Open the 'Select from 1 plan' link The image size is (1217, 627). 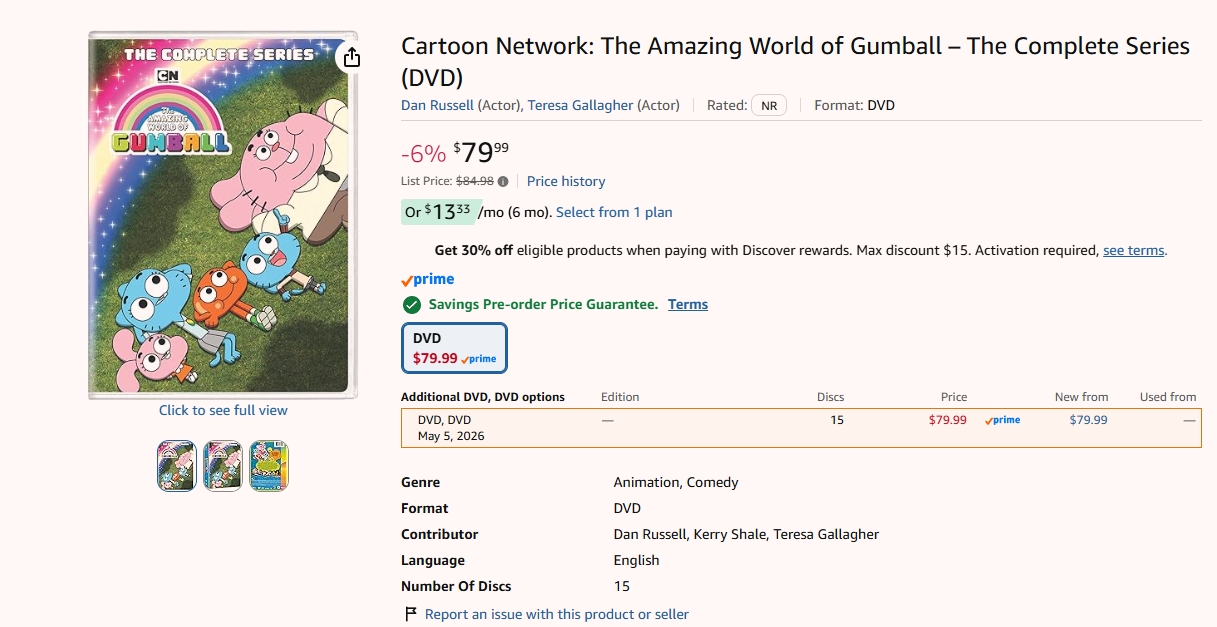click(x=614, y=212)
